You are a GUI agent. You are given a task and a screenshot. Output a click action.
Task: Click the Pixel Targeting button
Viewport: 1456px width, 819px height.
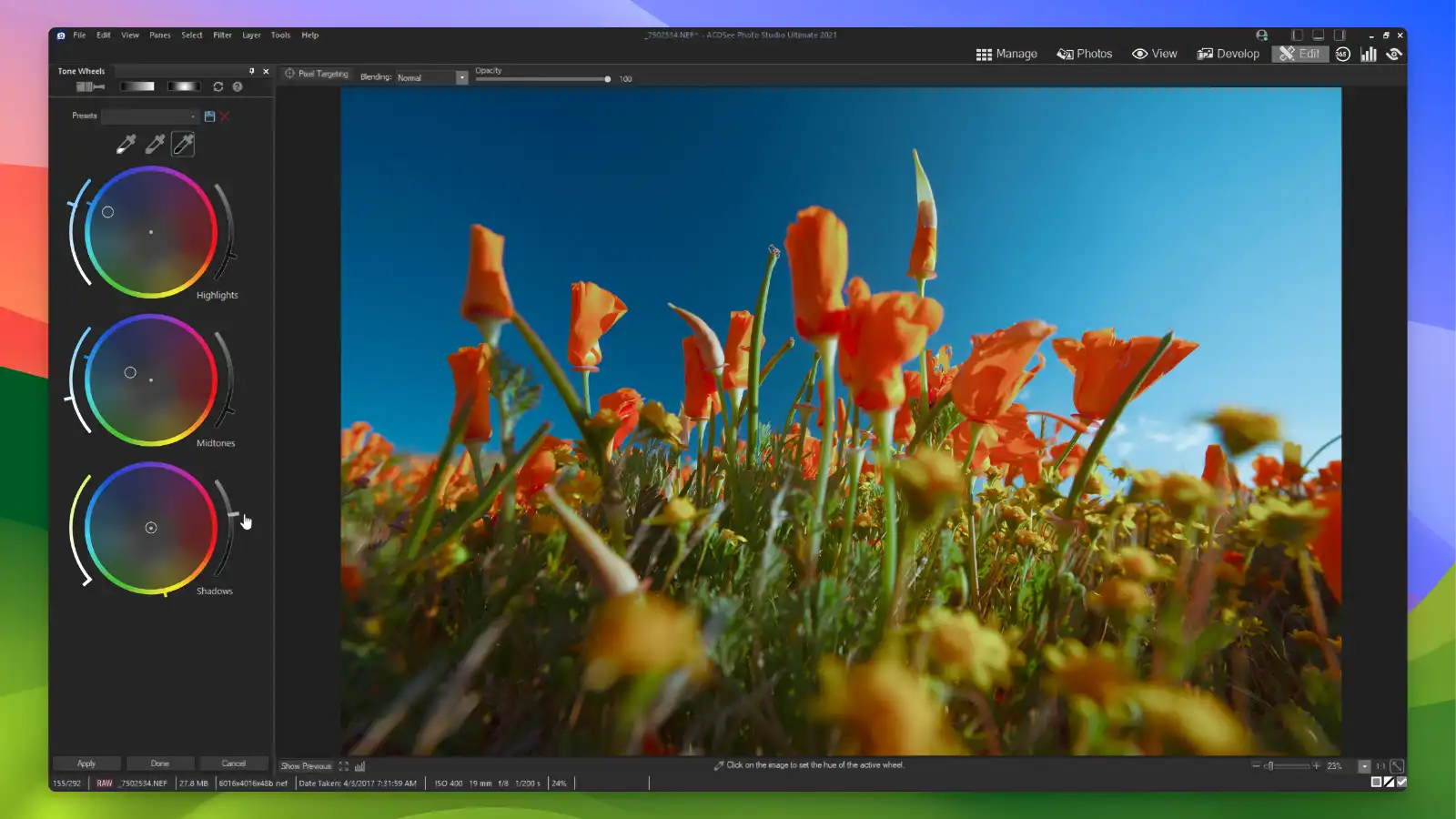point(316,73)
